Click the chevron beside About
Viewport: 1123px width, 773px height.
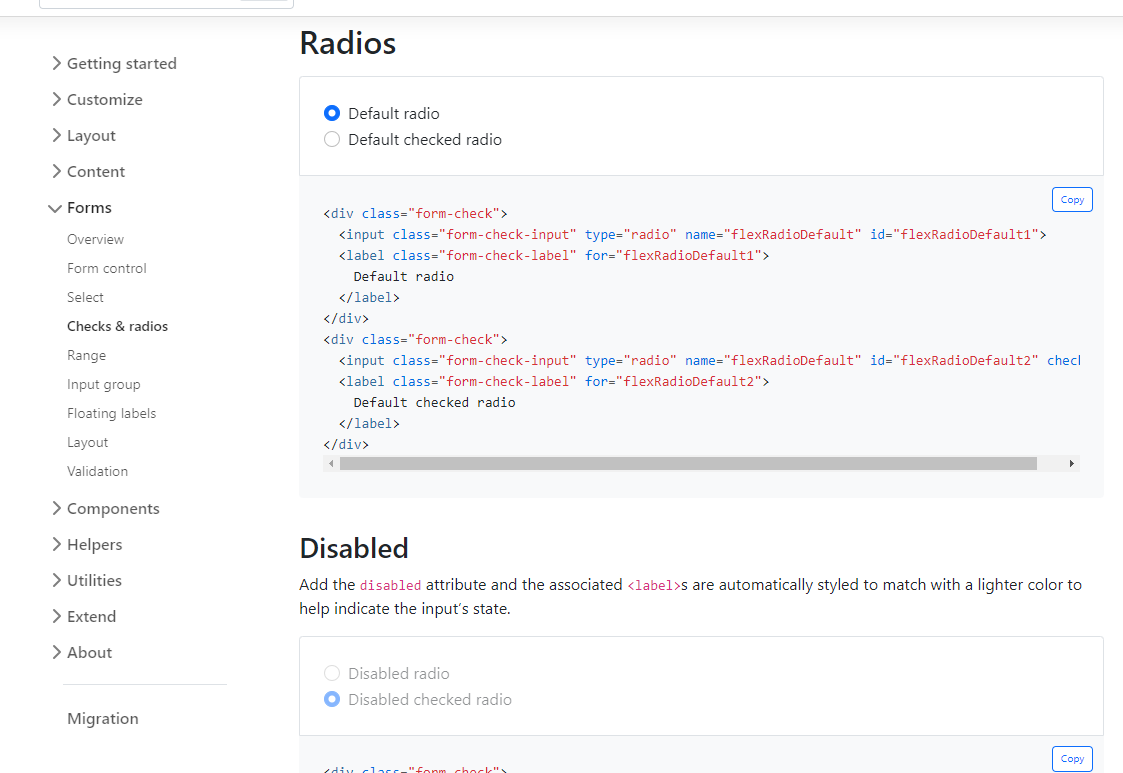pos(56,653)
